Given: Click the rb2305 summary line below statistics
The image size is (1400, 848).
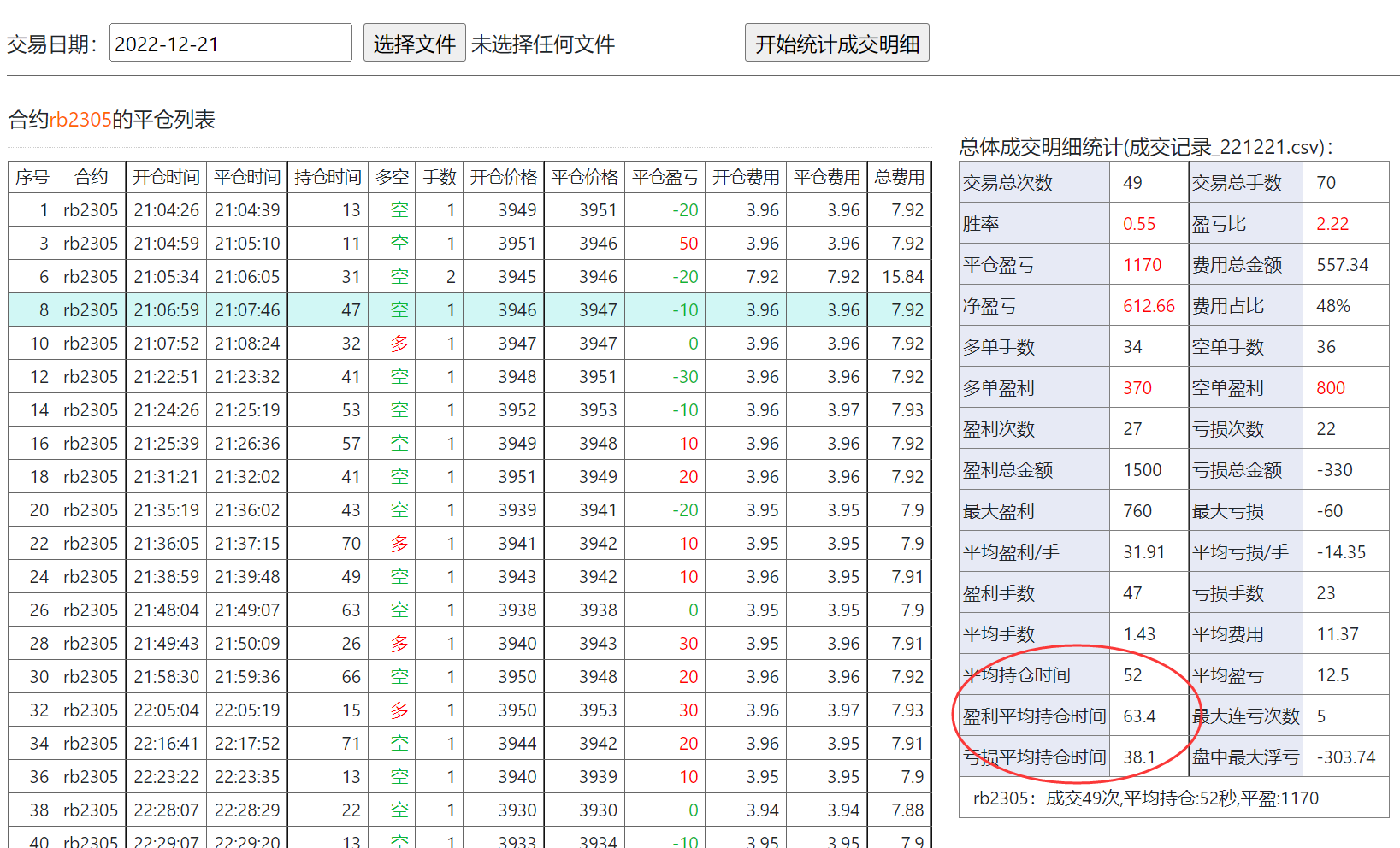Looking at the screenshot, I should (1145, 798).
